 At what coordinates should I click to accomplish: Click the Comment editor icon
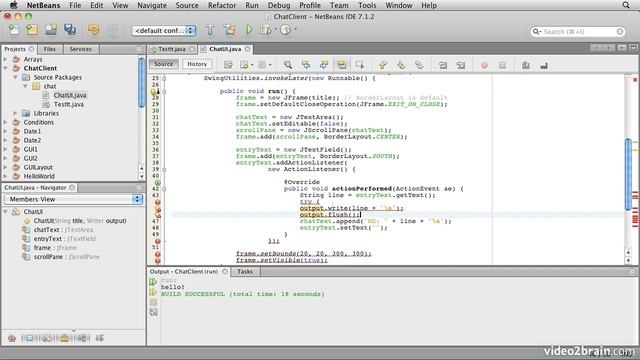pyautogui.click(x=526, y=65)
